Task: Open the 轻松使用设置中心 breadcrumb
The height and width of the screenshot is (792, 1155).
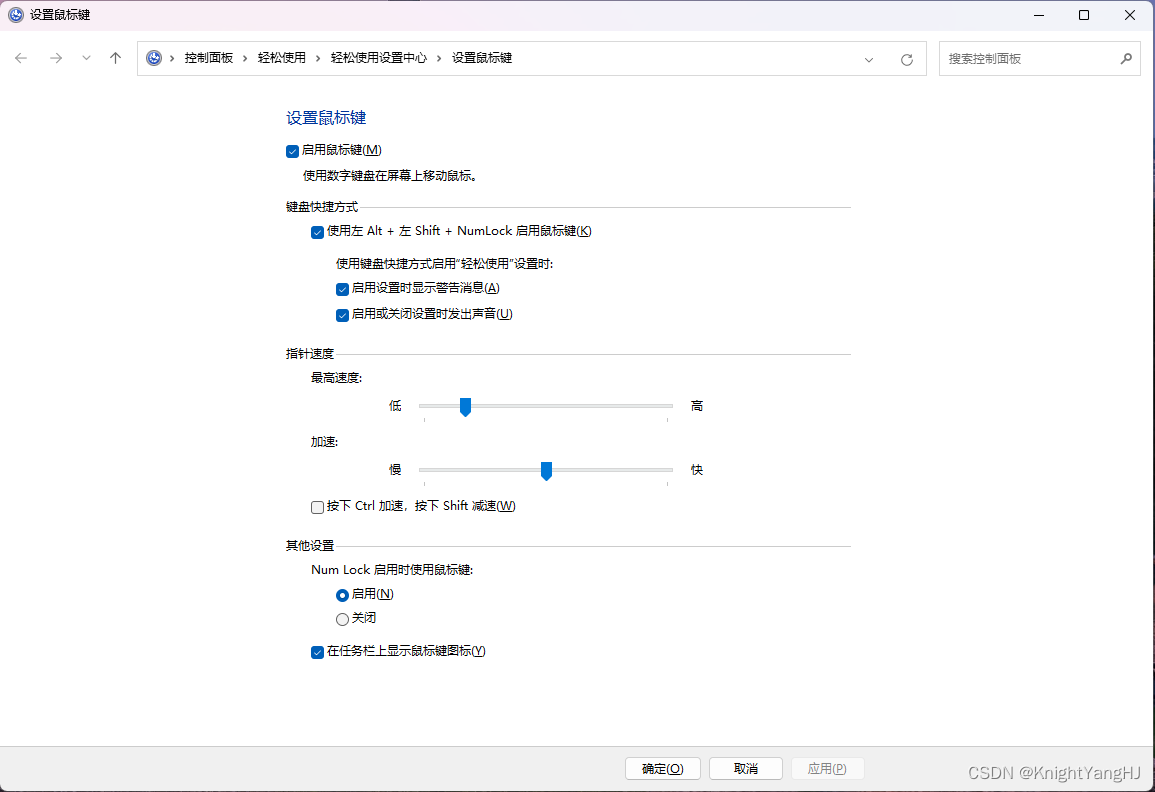Action: [x=379, y=57]
